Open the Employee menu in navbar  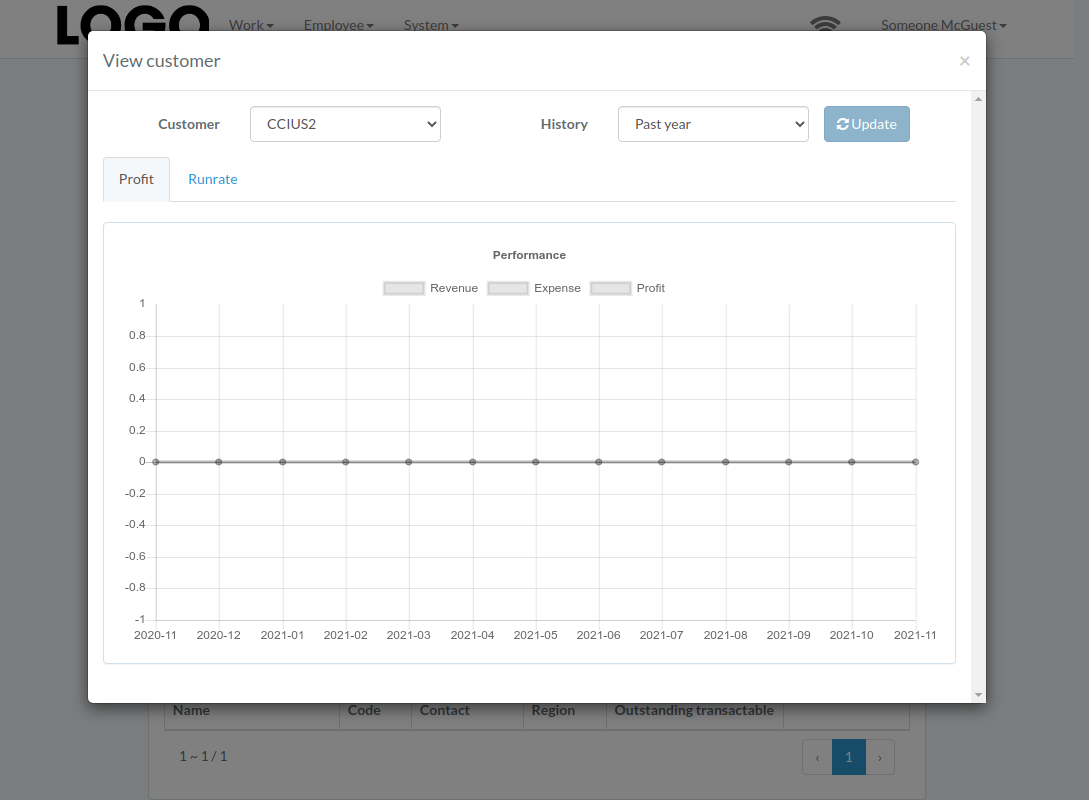pos(338,25)
